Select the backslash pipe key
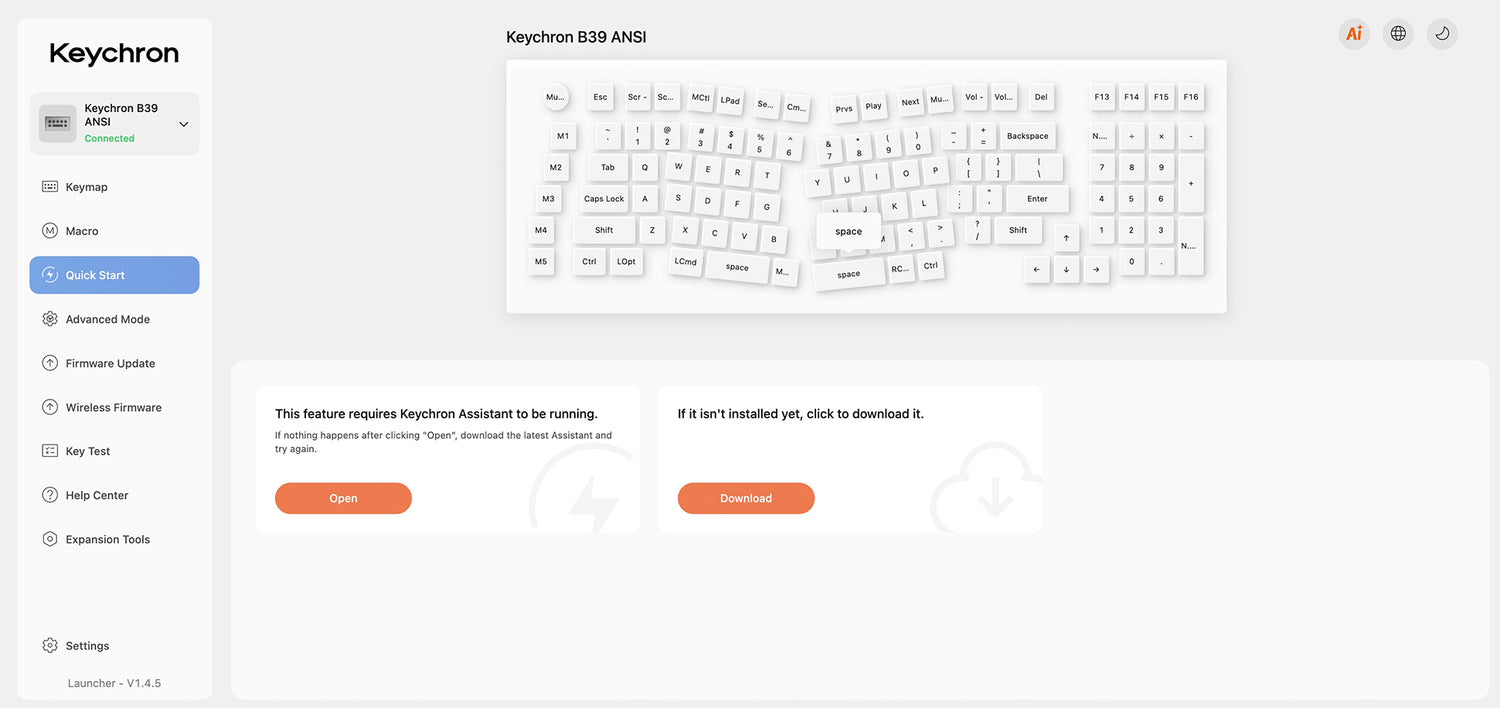Image resolution: width=1500 pixels, height=708 pixels. click(x=1039, y=167)
